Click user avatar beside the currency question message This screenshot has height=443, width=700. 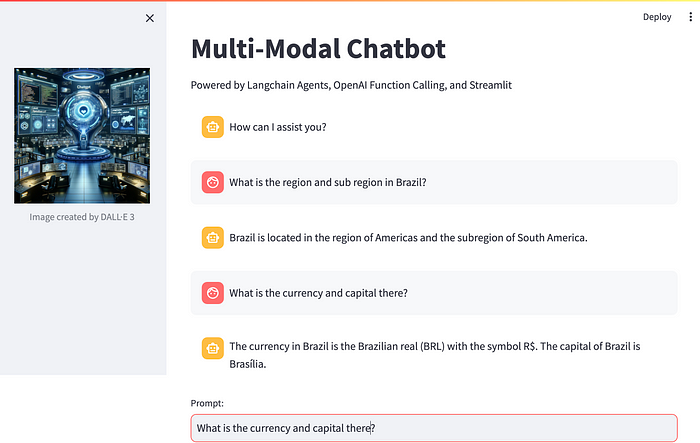[212, 293]
